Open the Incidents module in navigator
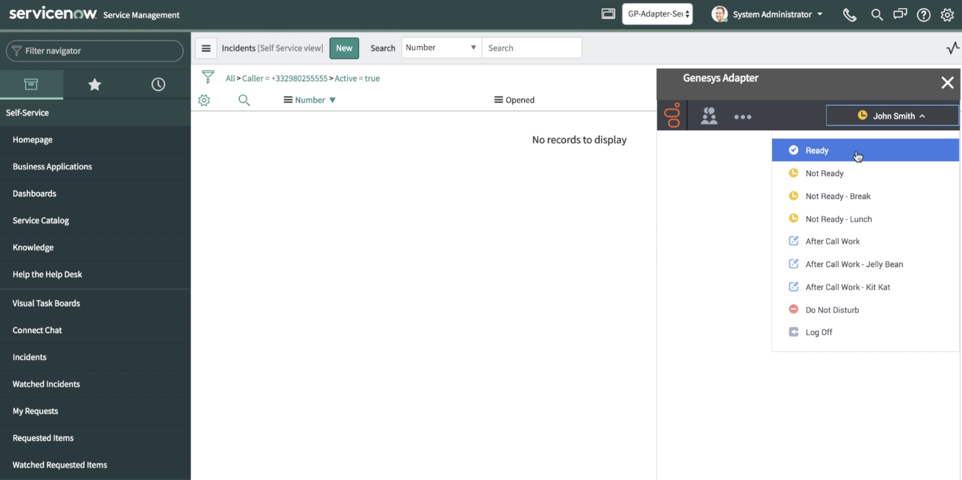This screenshot has height=480, width=962. click(29, 357)
